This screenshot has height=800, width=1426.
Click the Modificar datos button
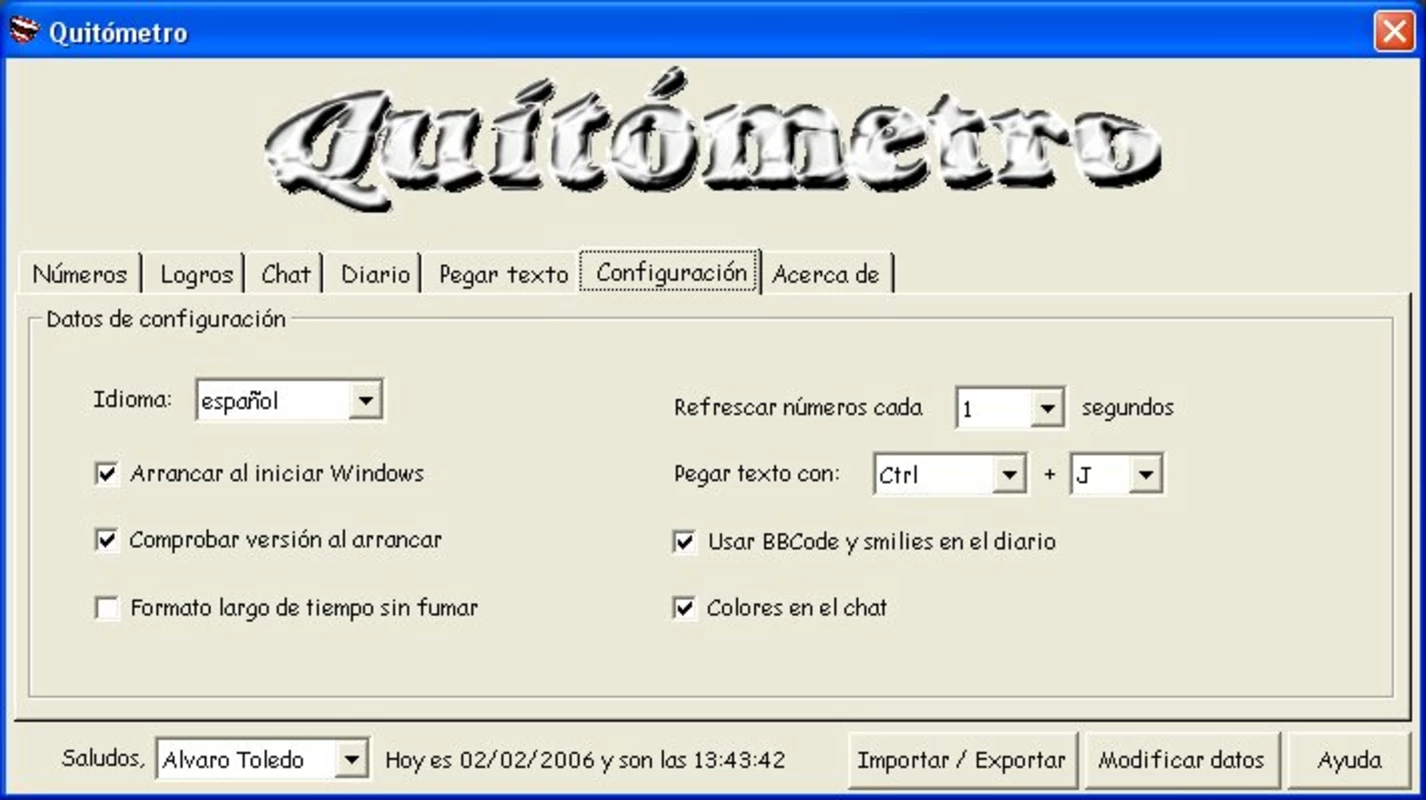(x=1181, y=760)
